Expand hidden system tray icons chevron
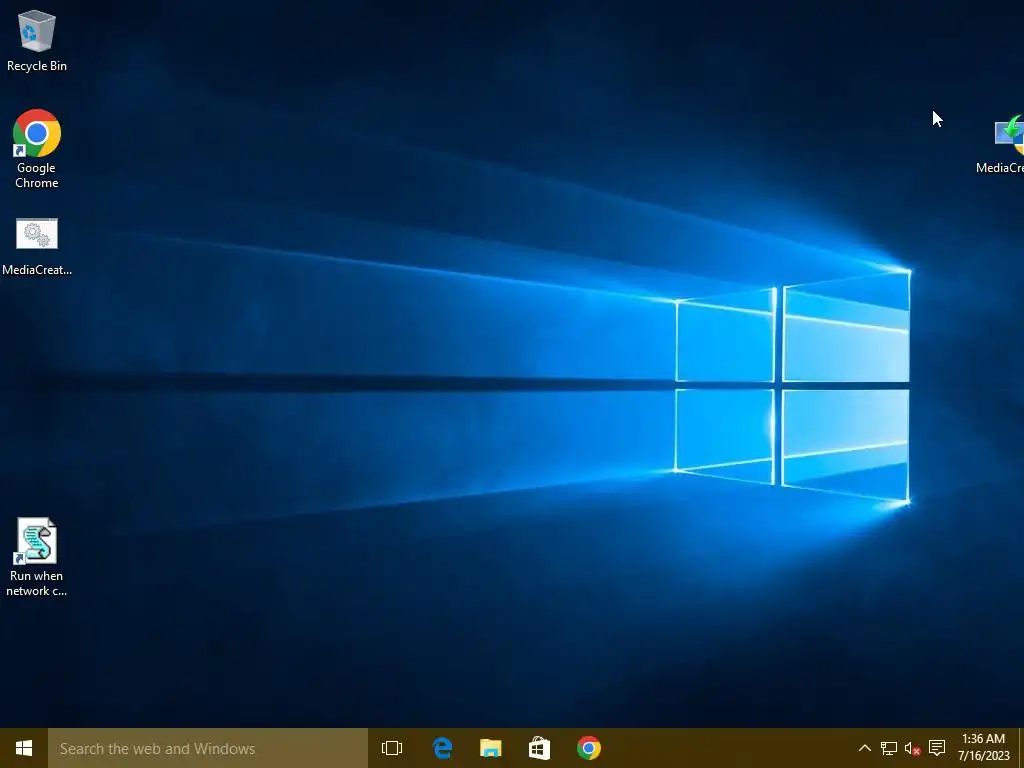Image resolution: width=1024 pixels, height=768 pixels. [864, 748]
